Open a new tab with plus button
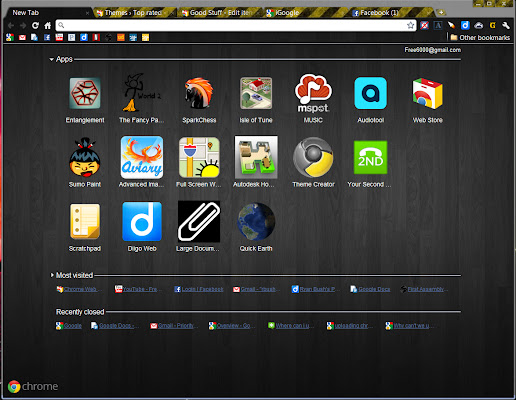Viewport: 516px width, 400px height. point(441,12)
